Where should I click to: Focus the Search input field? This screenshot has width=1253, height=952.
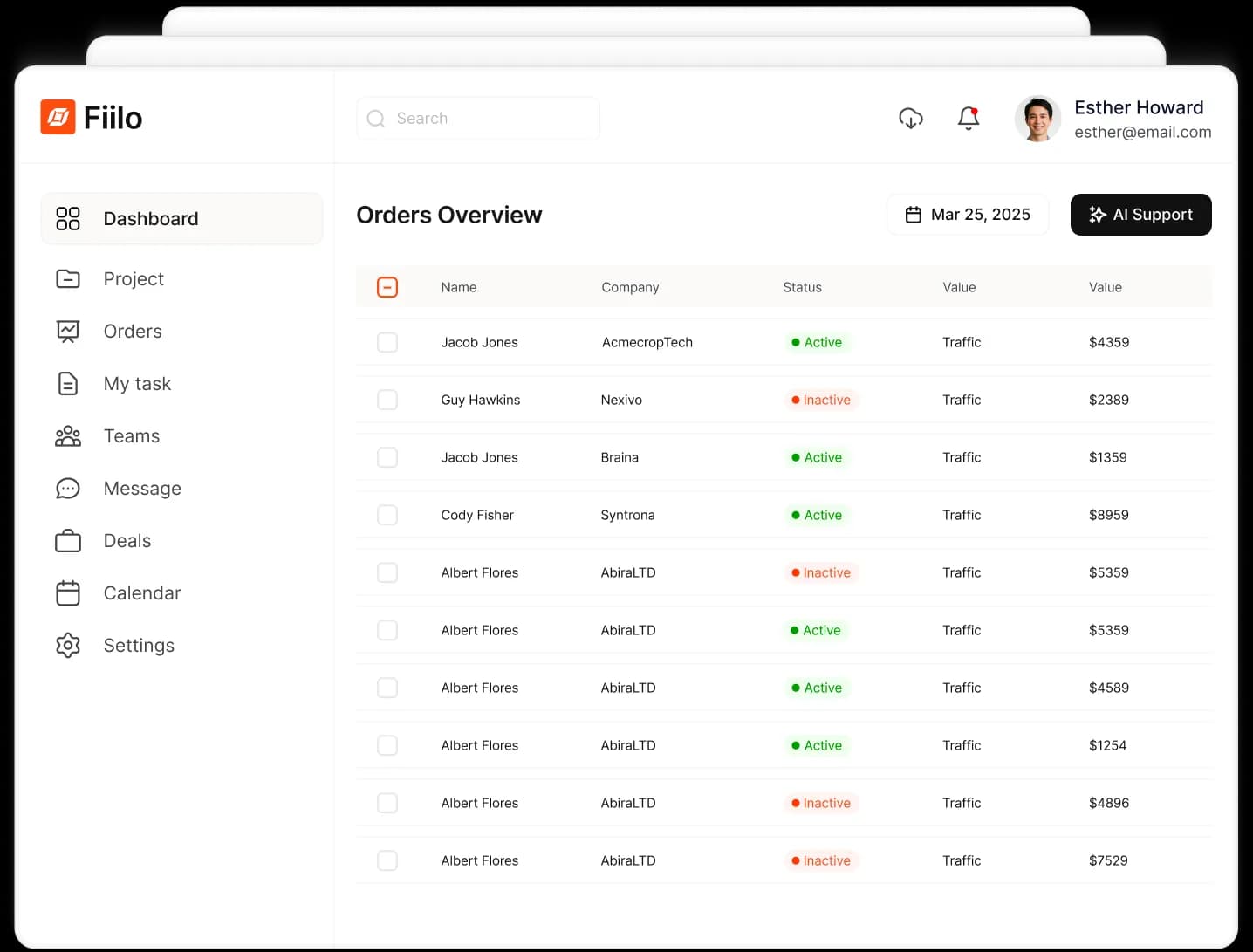[478, 118]
